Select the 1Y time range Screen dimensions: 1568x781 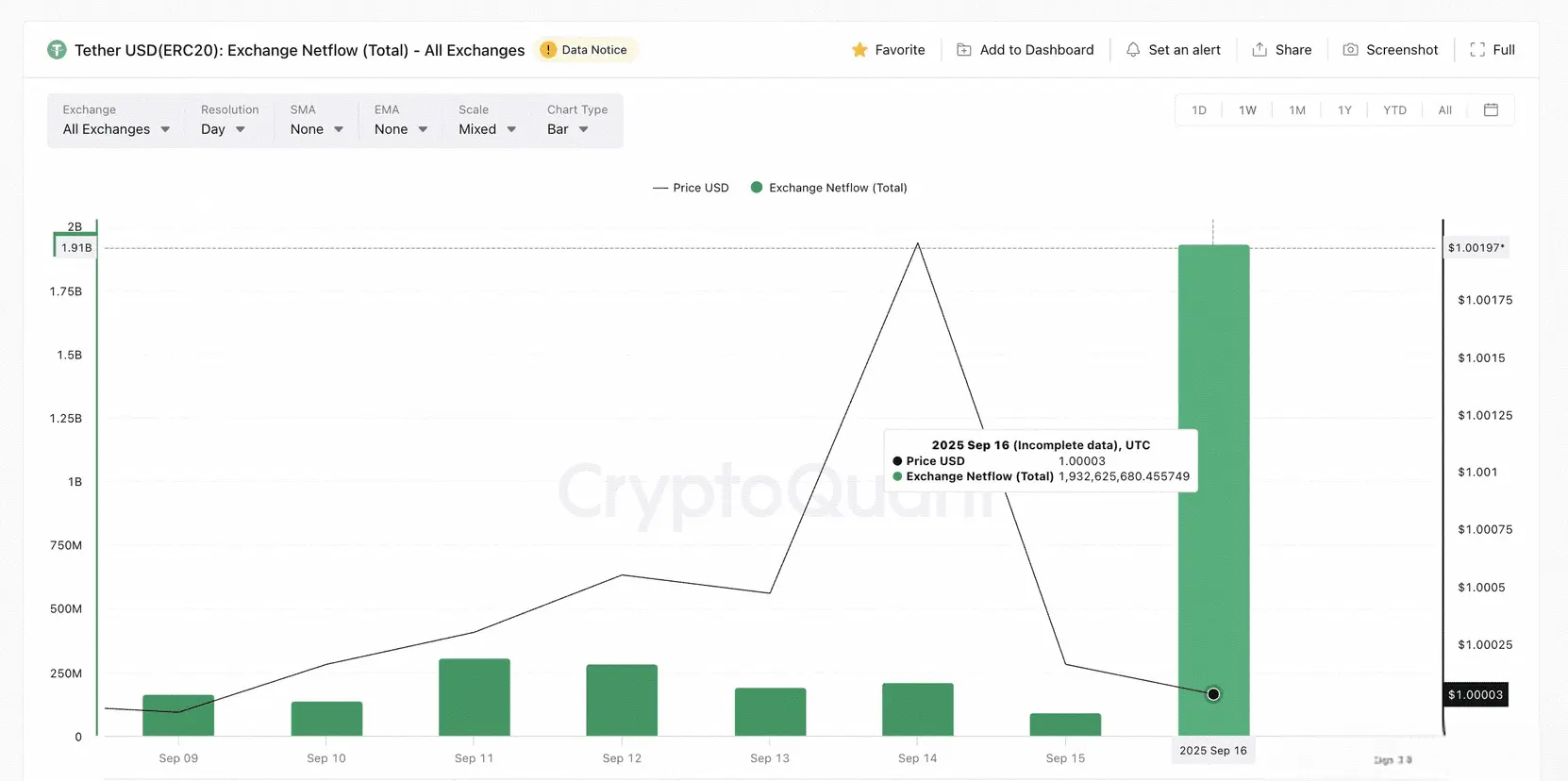[x=1344, y=110]
